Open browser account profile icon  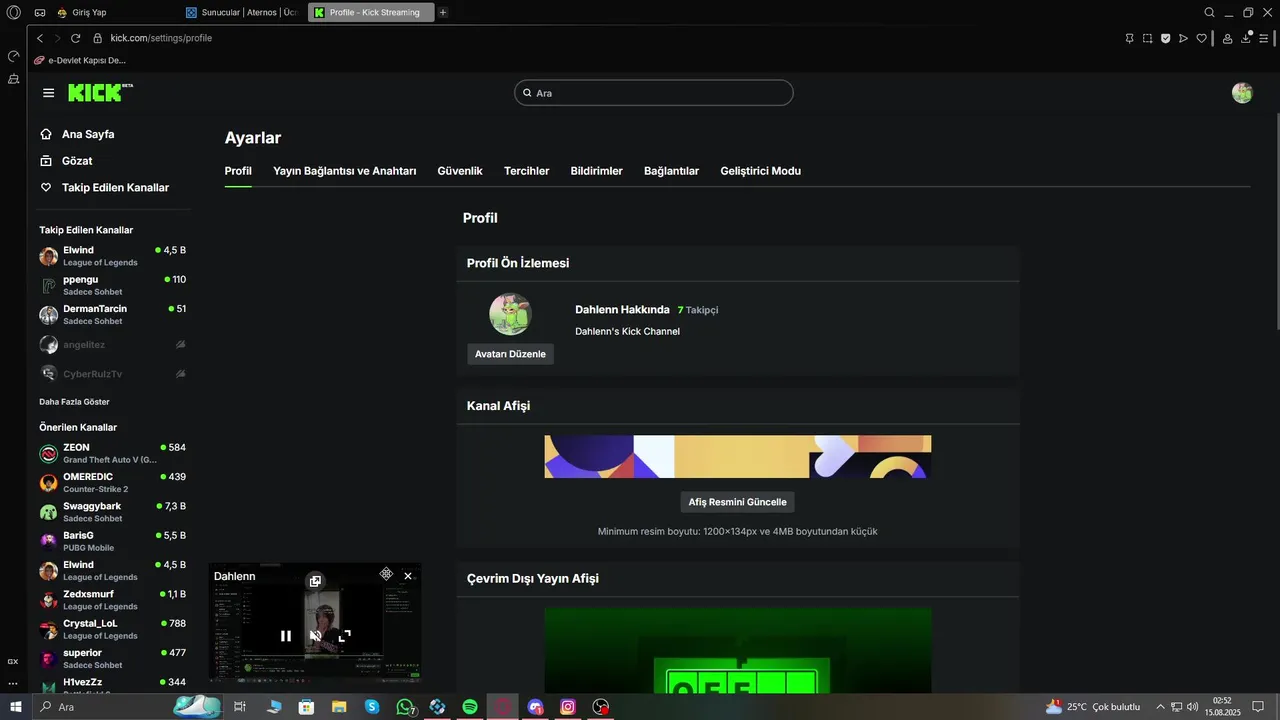1227,38
